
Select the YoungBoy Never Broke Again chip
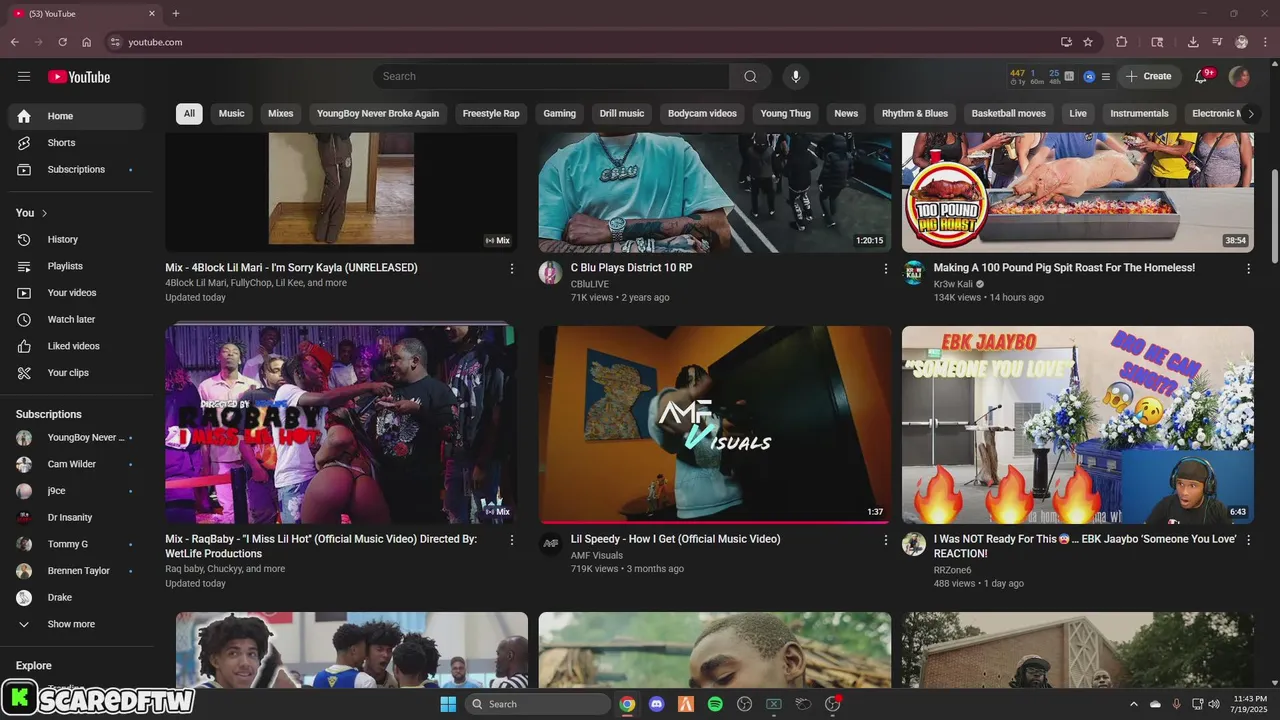pos(378,113)
